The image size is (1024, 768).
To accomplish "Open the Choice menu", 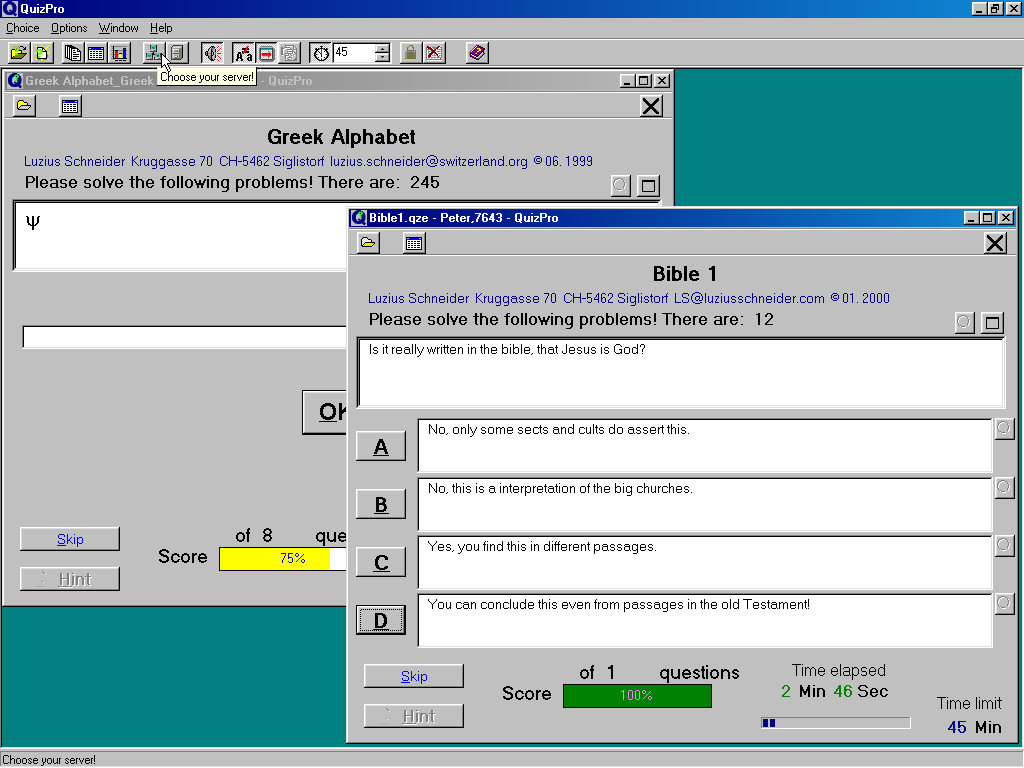I will point(22,28).
